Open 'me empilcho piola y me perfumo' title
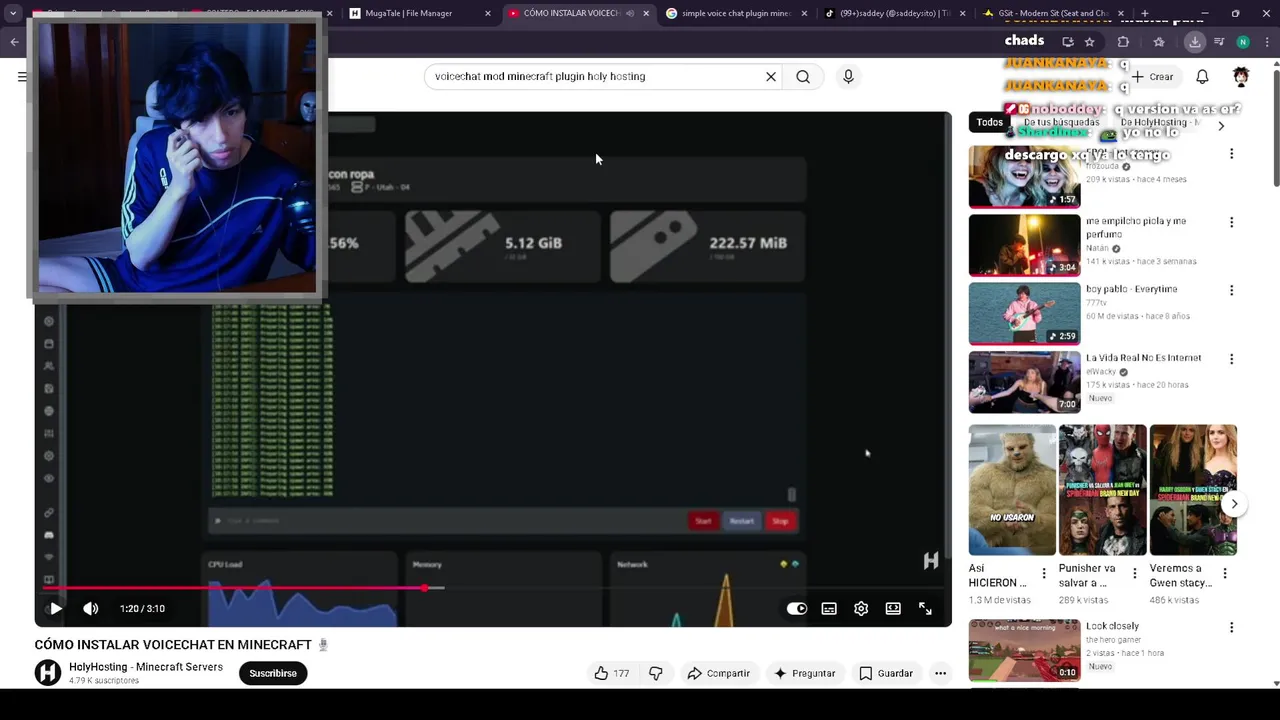Image resolution: width=1280 pixels, height=720 pixels. tap(1136, 227)
